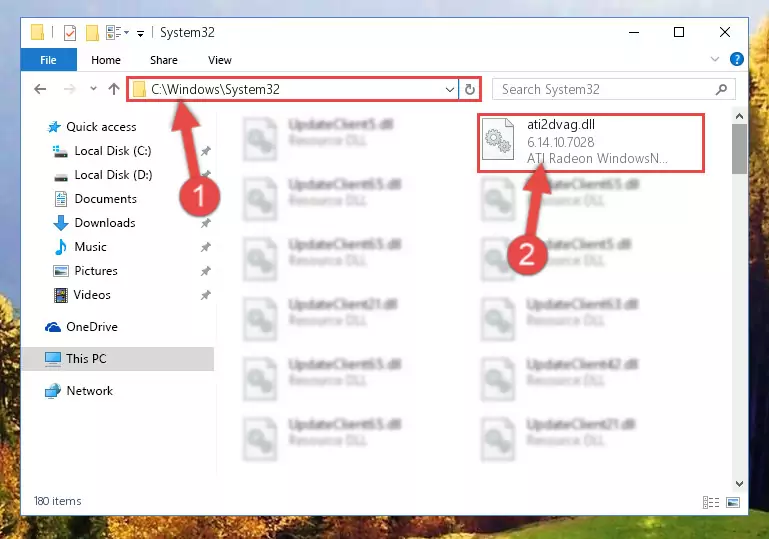Click the Network icon in sidebar
The width and height of the screenshot is (769, 539).
click(x=52, y=391)
